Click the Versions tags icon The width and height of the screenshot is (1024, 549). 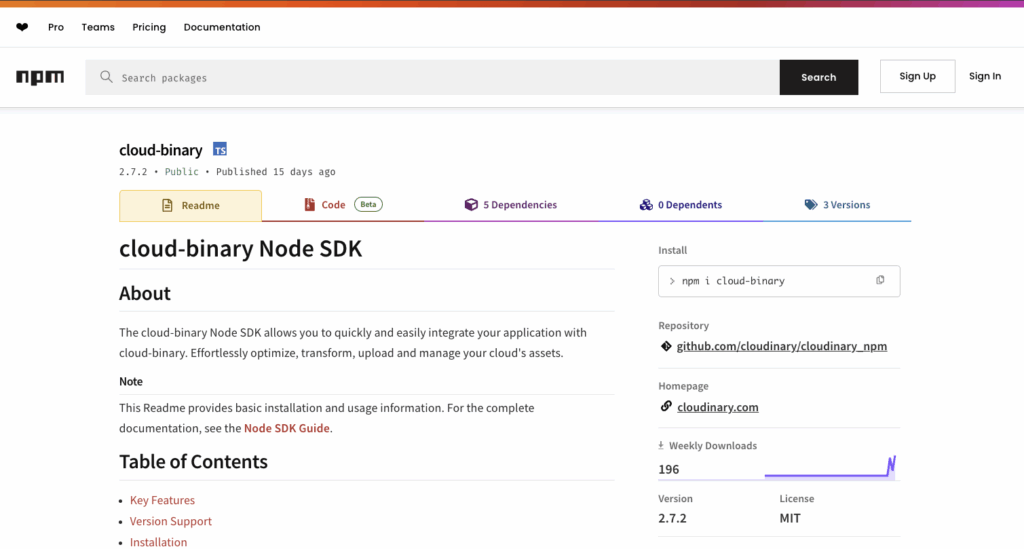(810, 204)
